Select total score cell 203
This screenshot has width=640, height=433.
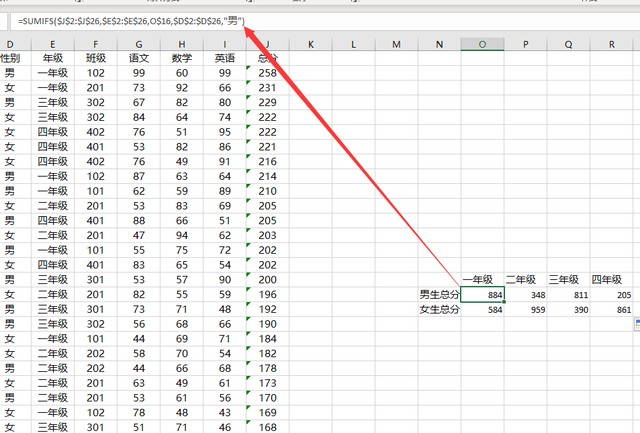267,235
